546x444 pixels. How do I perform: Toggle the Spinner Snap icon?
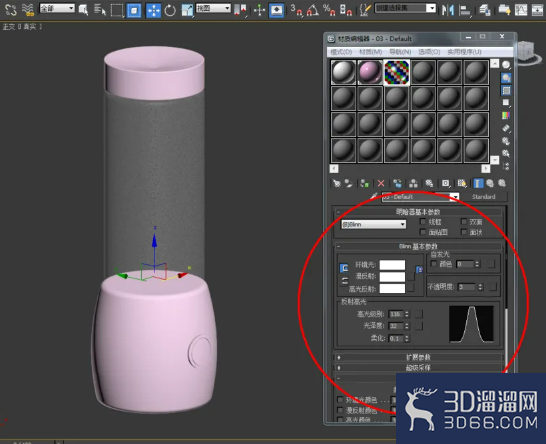pyautogui.click(x=345, y=10)
